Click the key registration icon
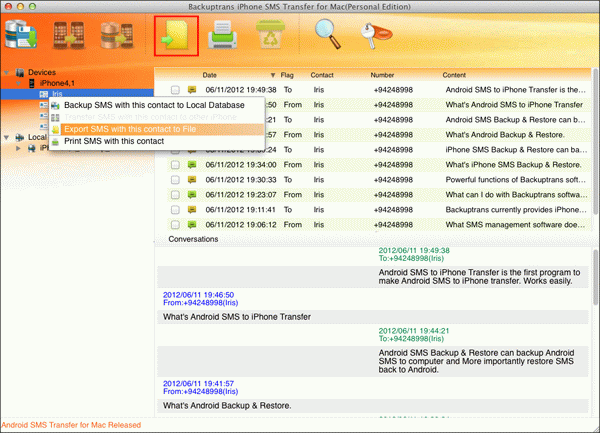The width and height of the screenshot is (600, 433). pyautogui.click(x=376, y=36)
